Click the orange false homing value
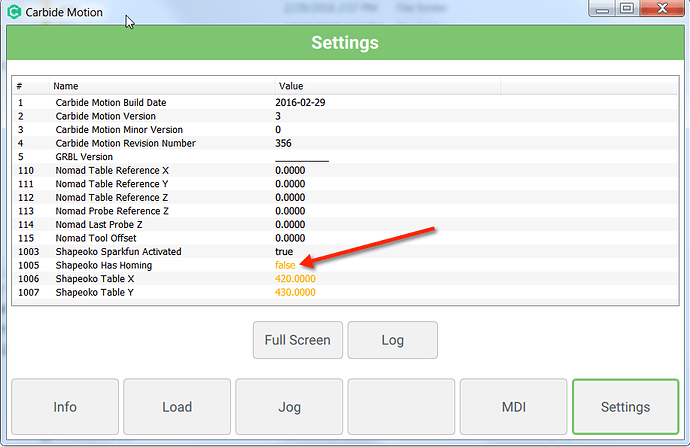Screen dimensions: 690x447 point(285,265)
